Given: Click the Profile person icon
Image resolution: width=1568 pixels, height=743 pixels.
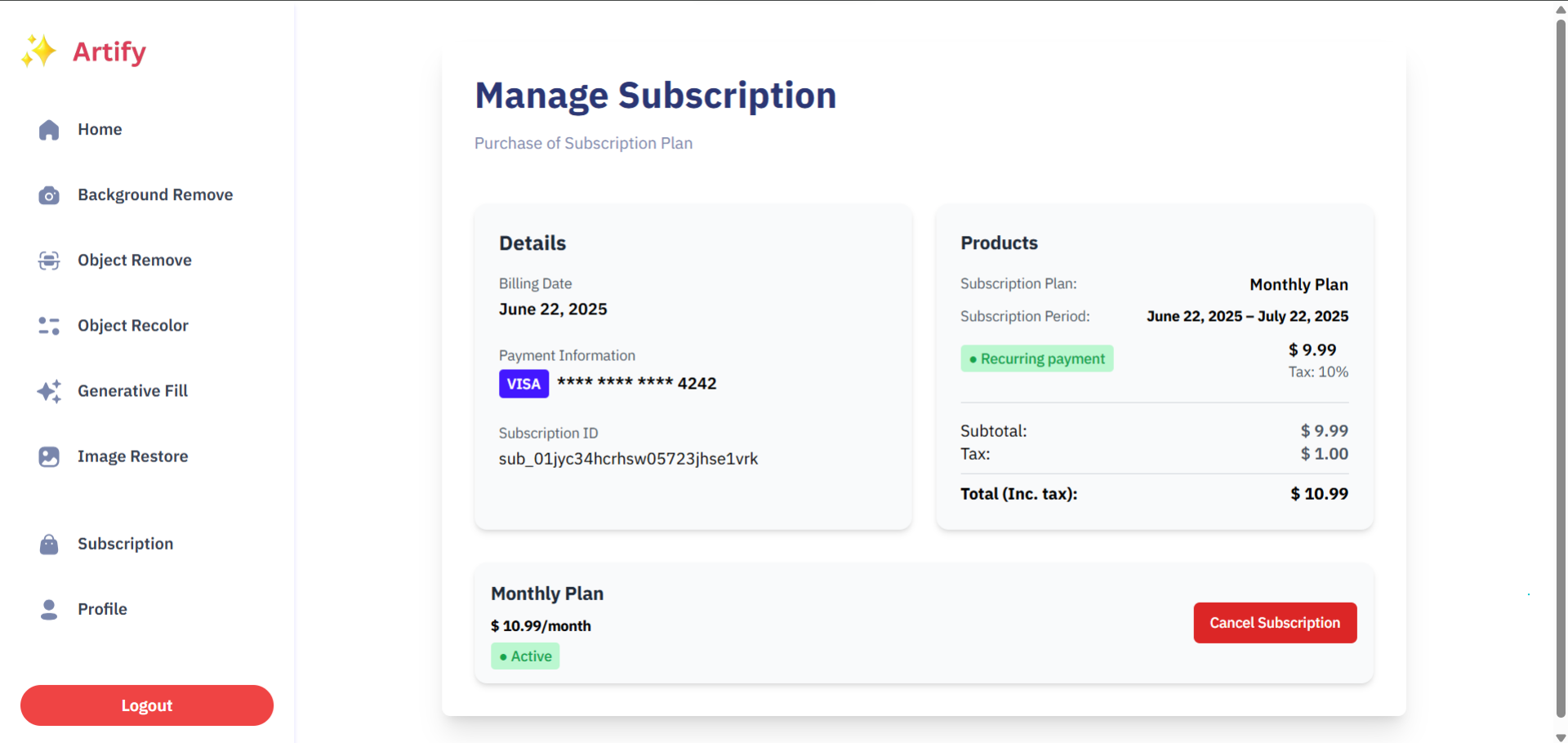Looking at the screenshot, I should point(49,609).
